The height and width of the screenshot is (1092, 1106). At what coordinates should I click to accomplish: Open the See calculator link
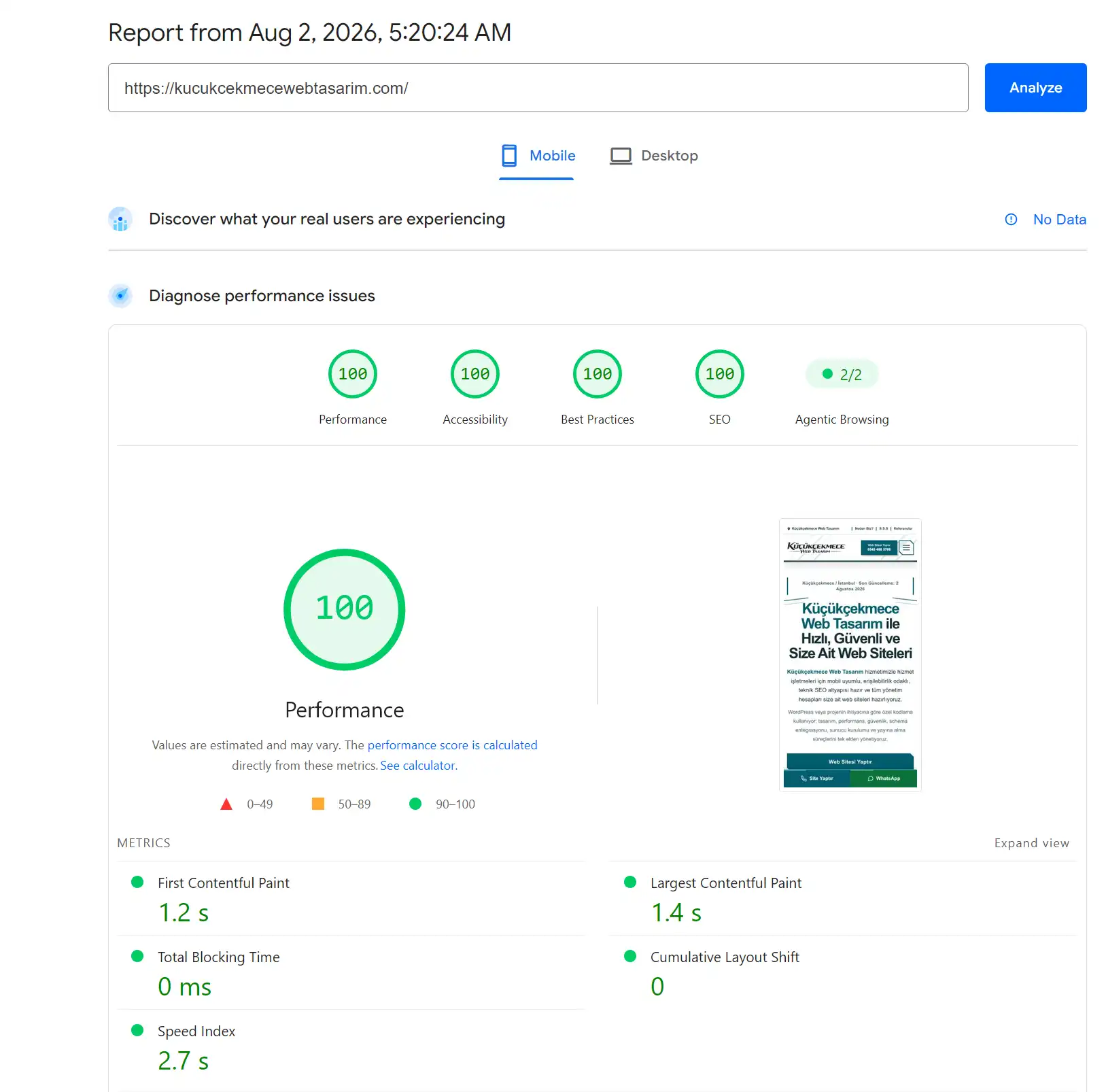click(419, 766)
